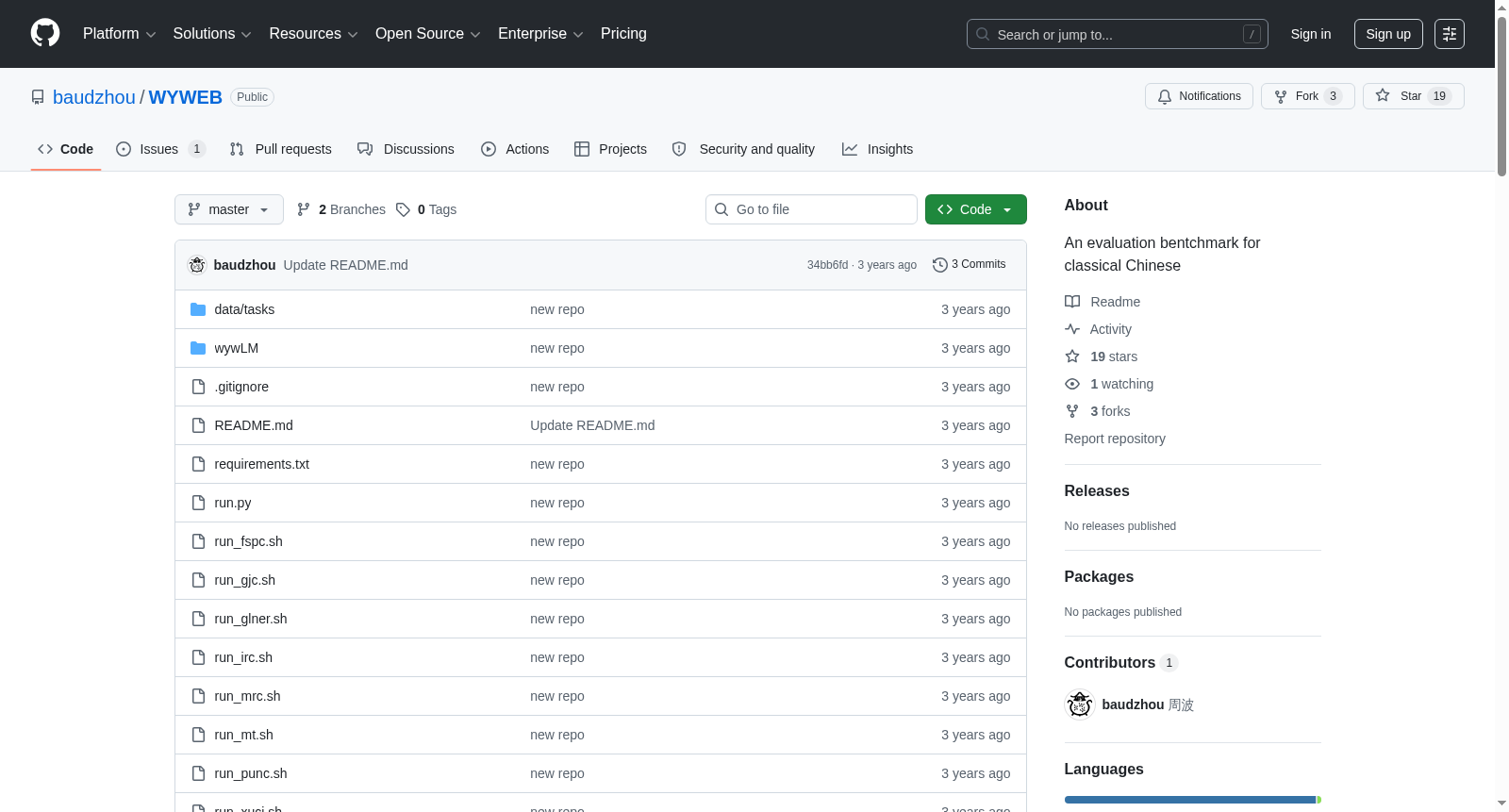This screenshot has height=812, width=1509.
Task: Switch to the Issues tab
Action: tap(160, 149)
